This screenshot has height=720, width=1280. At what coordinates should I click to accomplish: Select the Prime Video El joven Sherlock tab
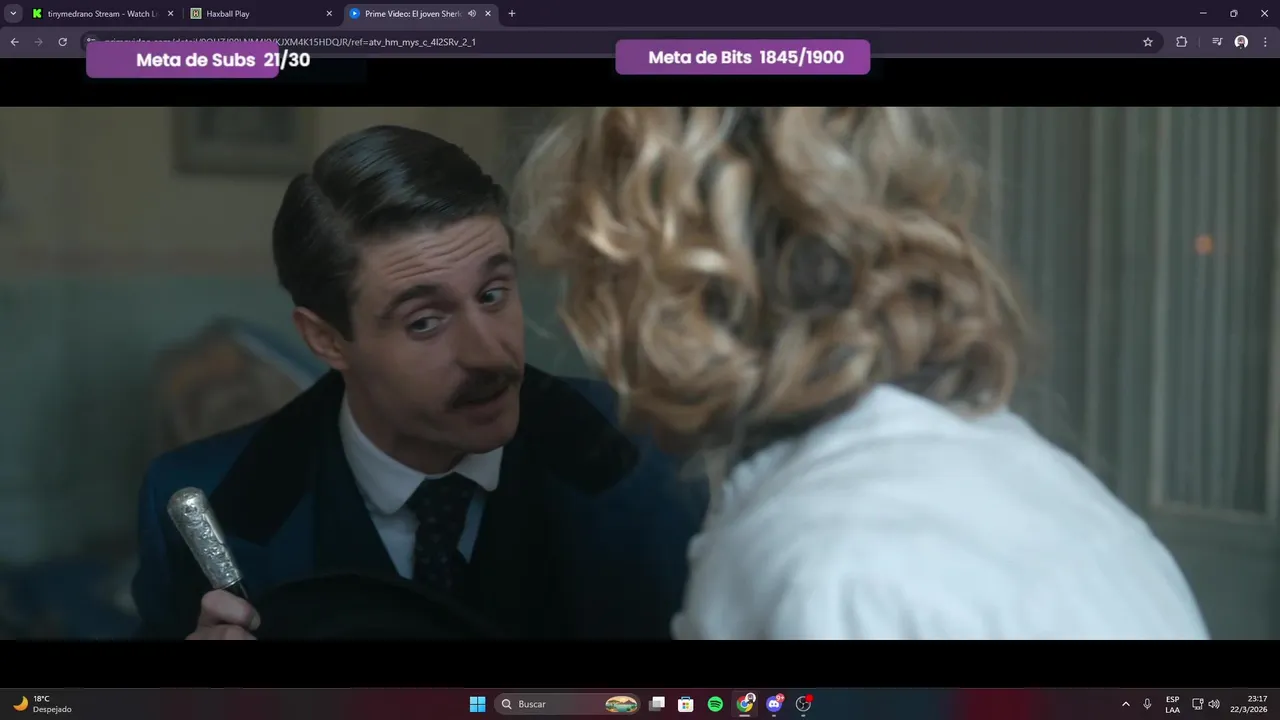420,14
